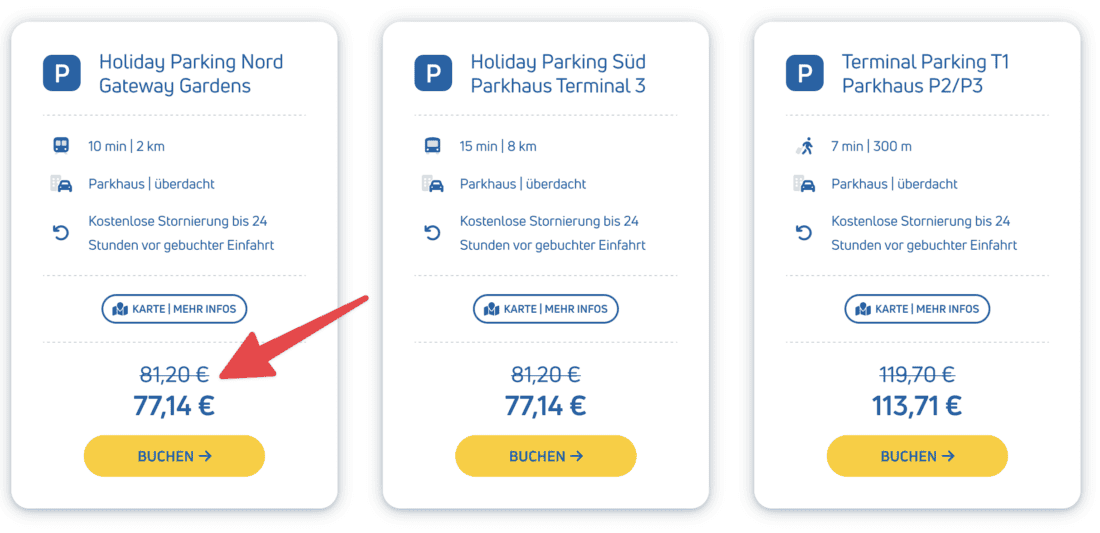Open Karte | Mehr Infos for Holiday Parking Nord

coord(174,309)
